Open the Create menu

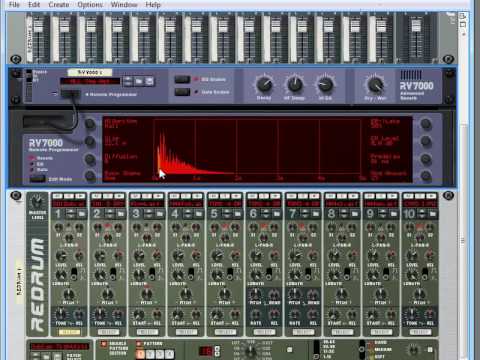[x=59, y=5]
